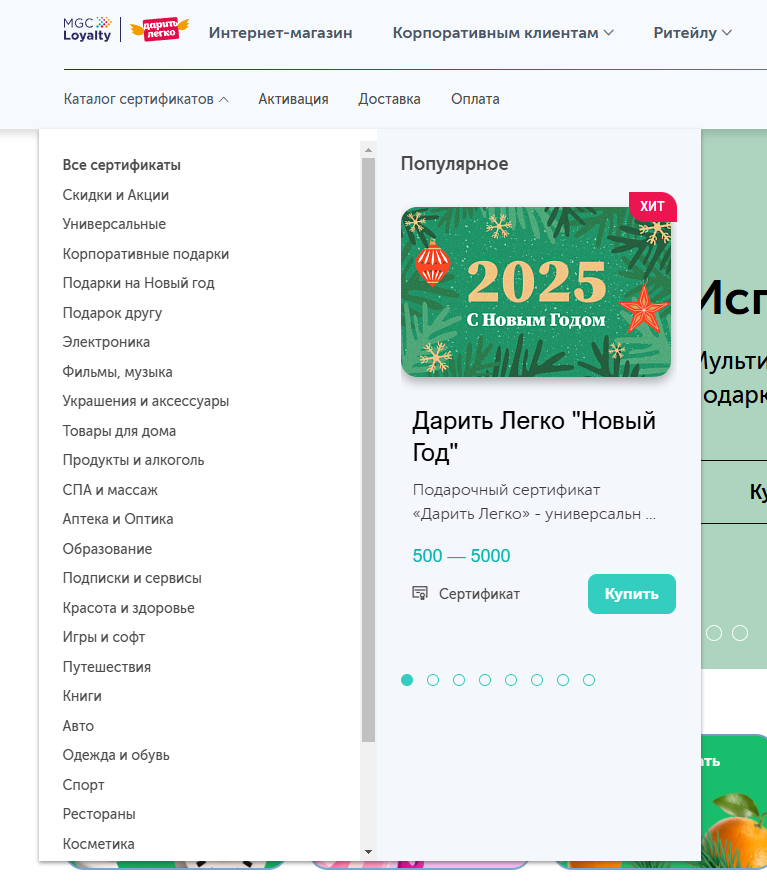Go to the third Популярное carousel slide dot

(x=459, y=680)
